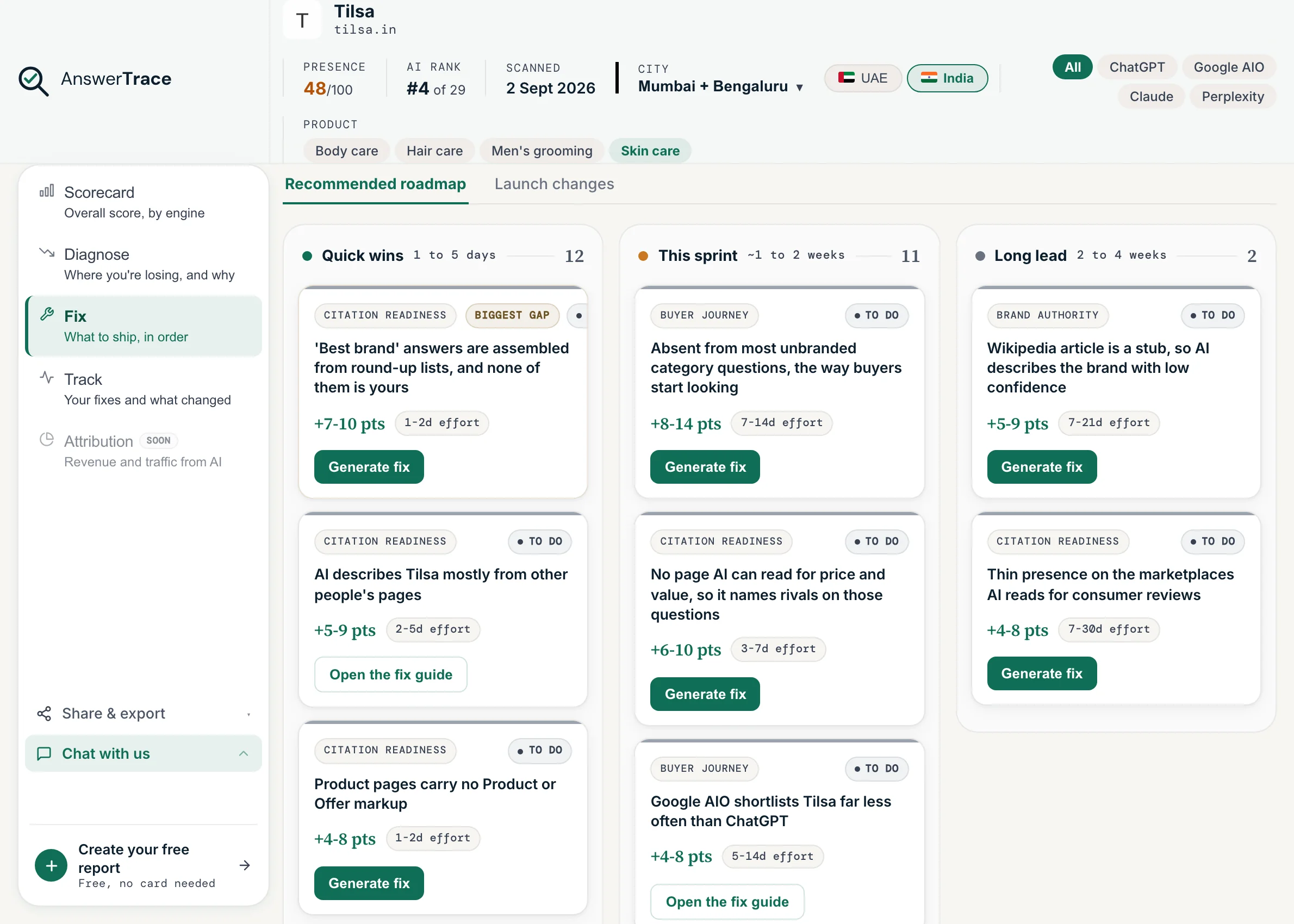Viewport: 1294px width, 924px height.
Task: Expand the Share & export menu
Action: pos(144,714)
